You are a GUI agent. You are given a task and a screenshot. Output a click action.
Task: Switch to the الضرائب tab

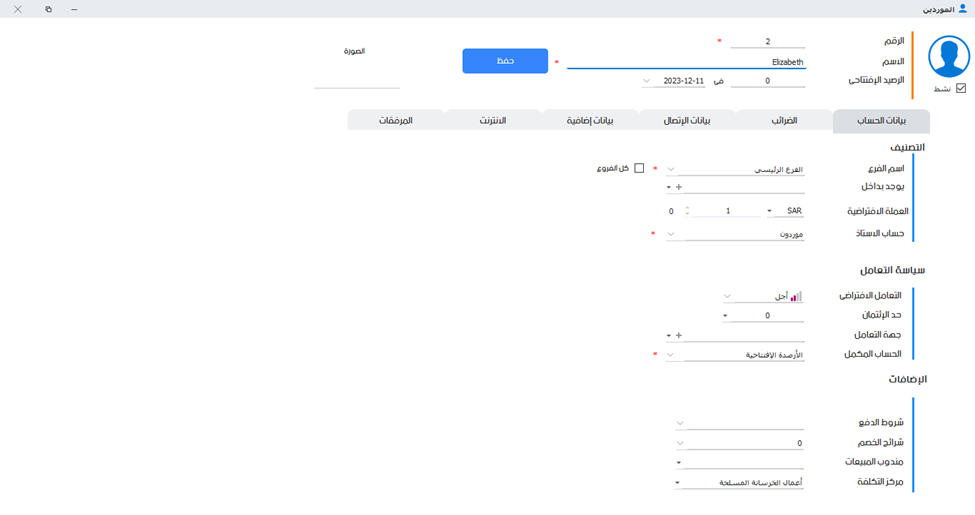pyautogui.click(x=783, y=120)
